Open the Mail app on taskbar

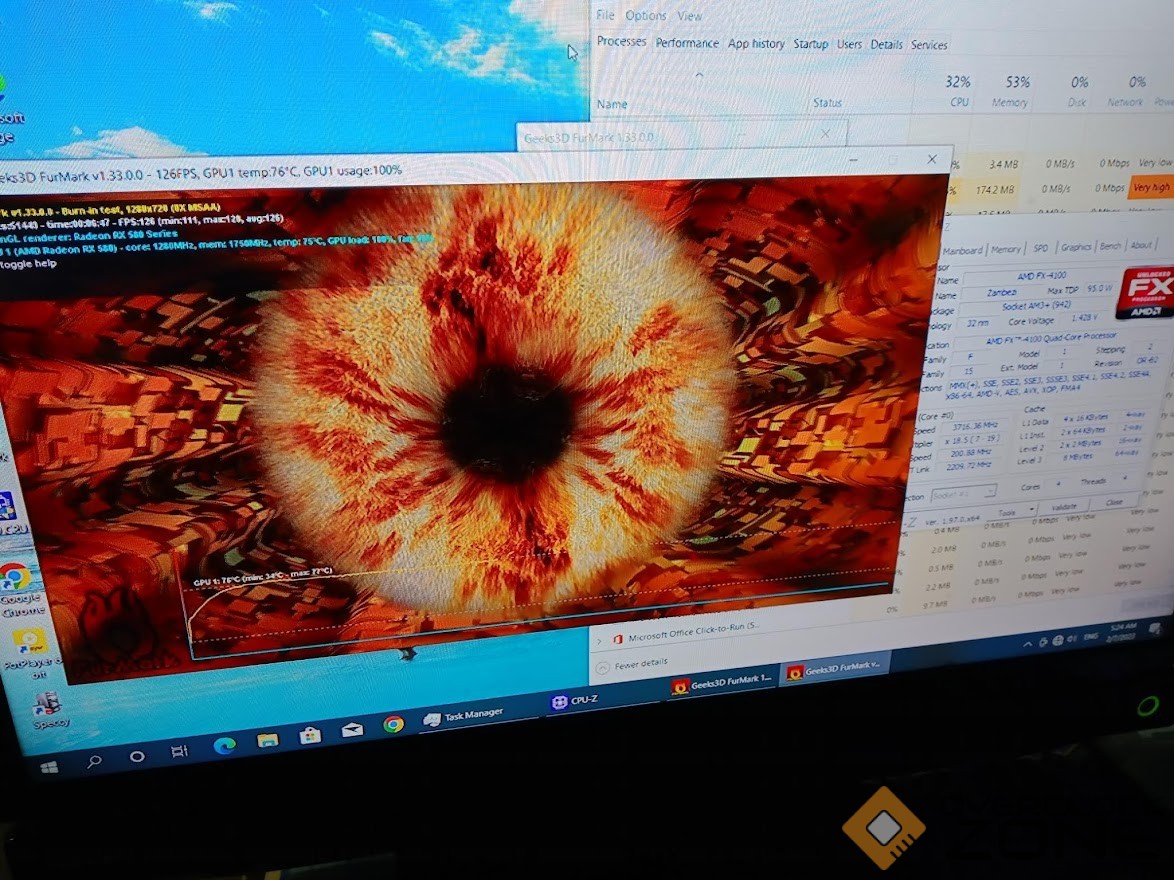tap(352, 729)
